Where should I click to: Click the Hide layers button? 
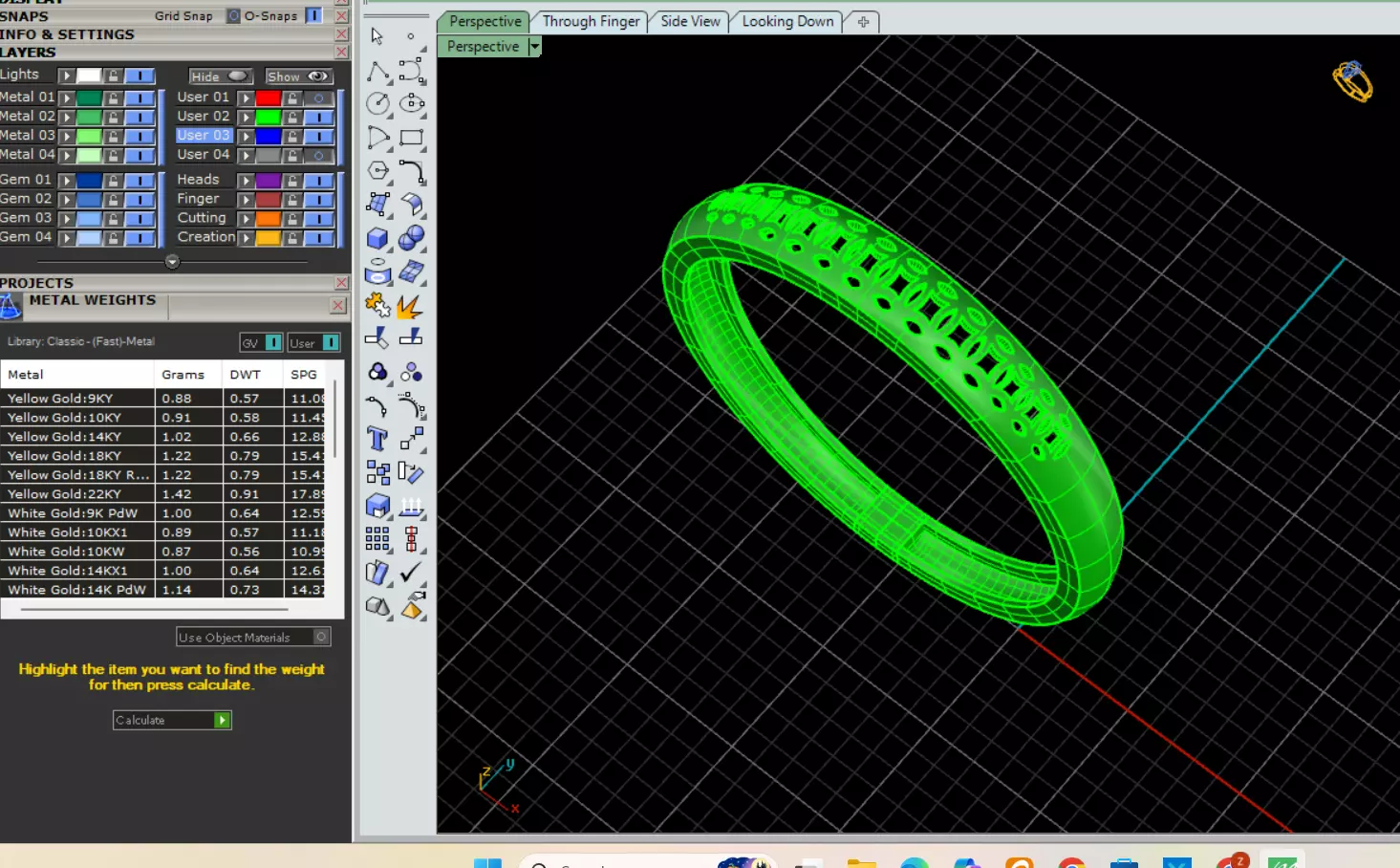point(220,76)
